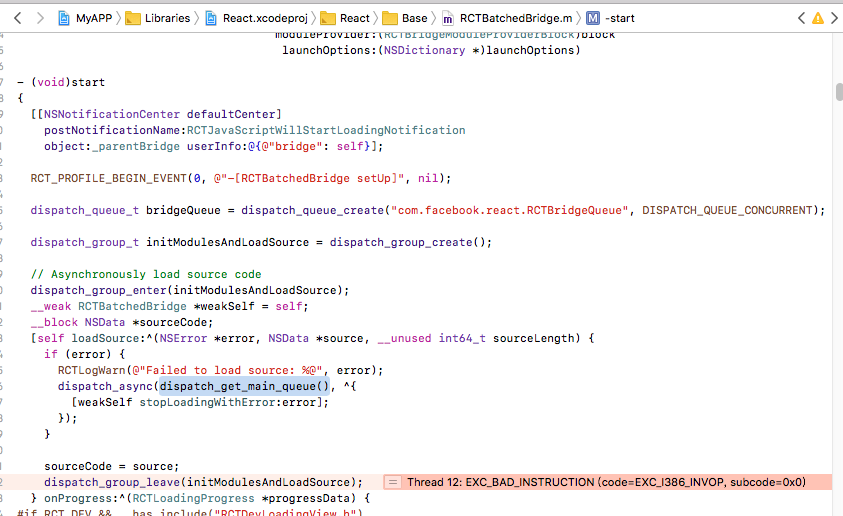The image size is (843, 516).
Task: Click the React.xcodeproj project icon
Action: coord(211,18)
